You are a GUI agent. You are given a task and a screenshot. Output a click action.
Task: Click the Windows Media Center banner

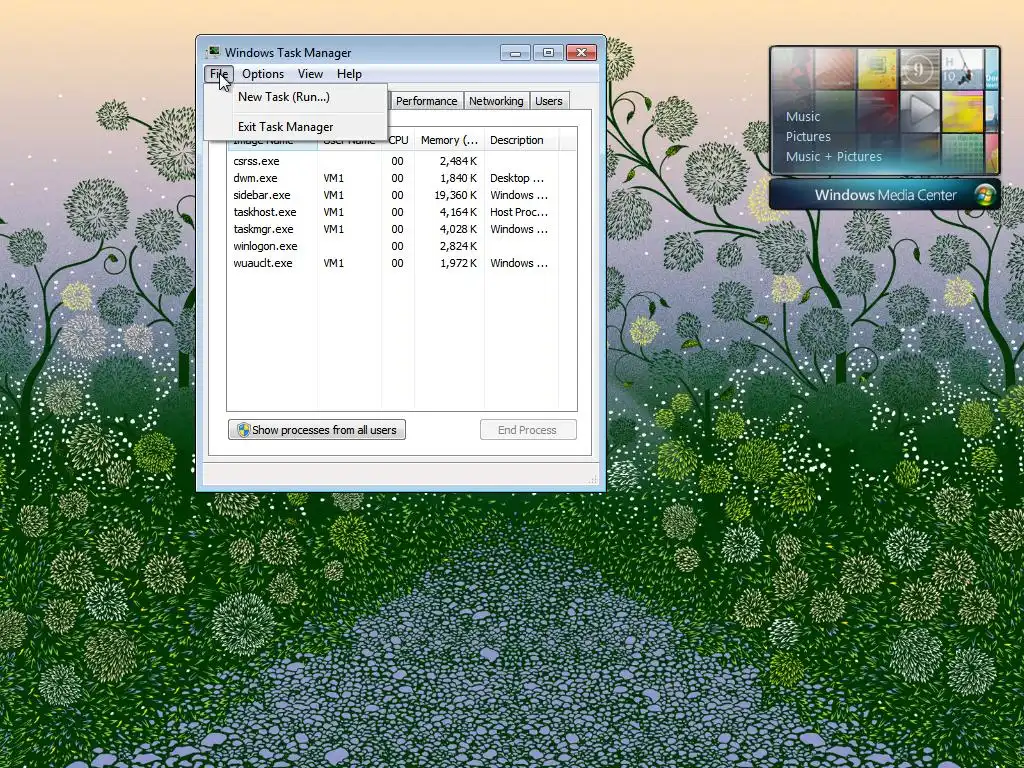point(885,195)
